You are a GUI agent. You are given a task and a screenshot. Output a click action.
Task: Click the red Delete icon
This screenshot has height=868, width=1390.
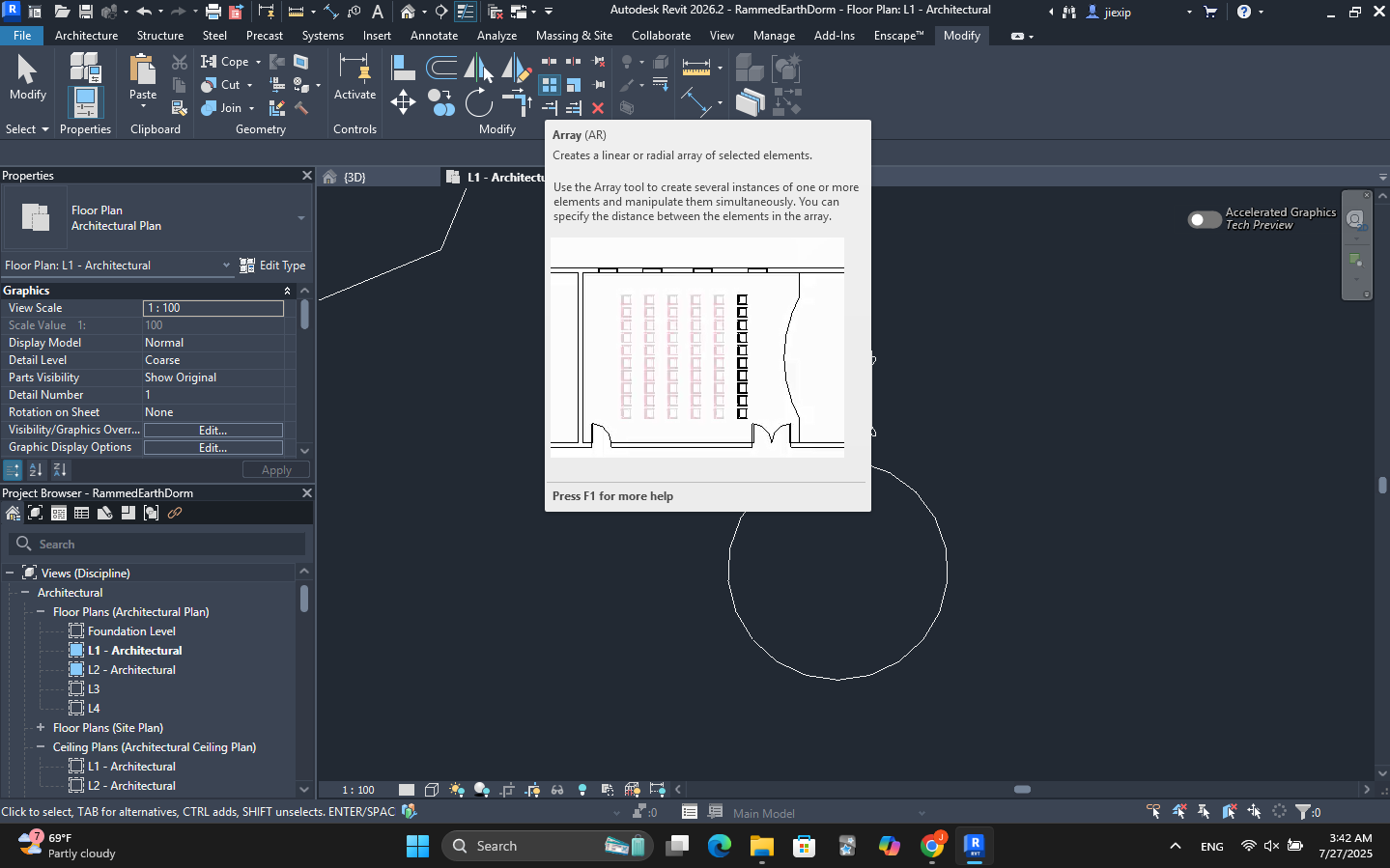pos(598,108)
